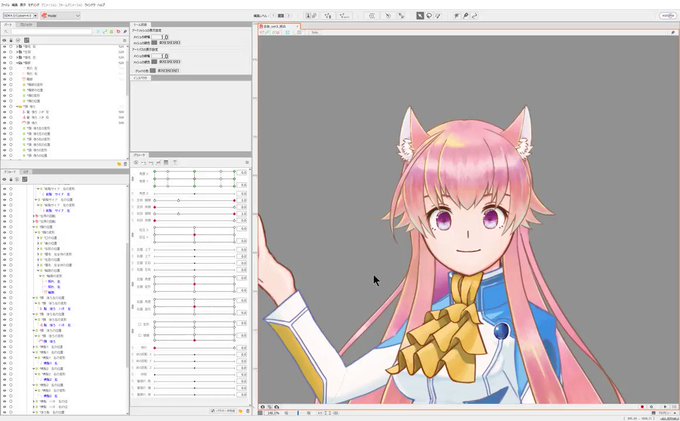Open the 表示 (View) menu
This screenshot has width=680, height=421.
tap(23, 5)
